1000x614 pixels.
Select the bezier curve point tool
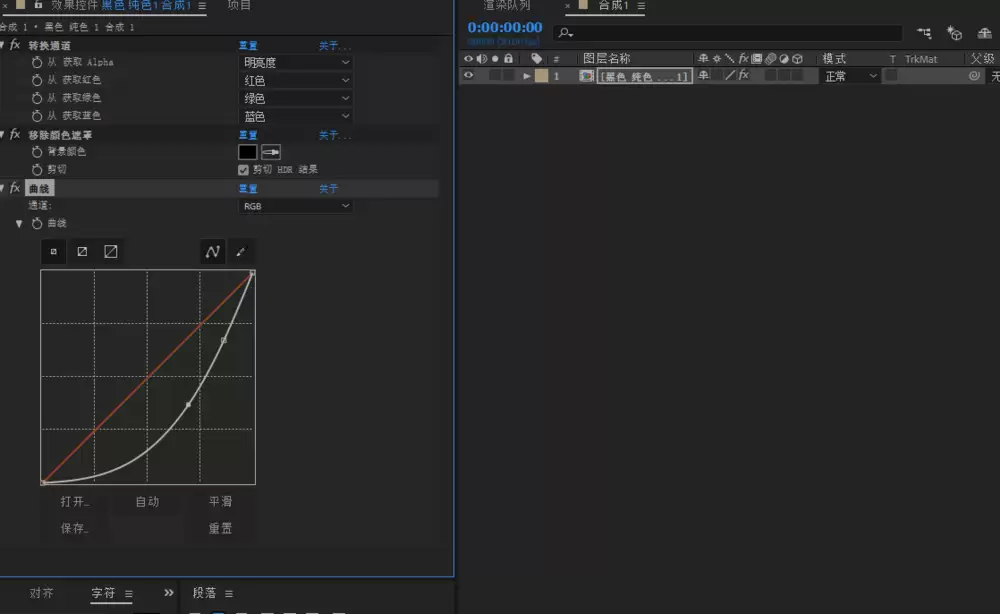[212, 251]
